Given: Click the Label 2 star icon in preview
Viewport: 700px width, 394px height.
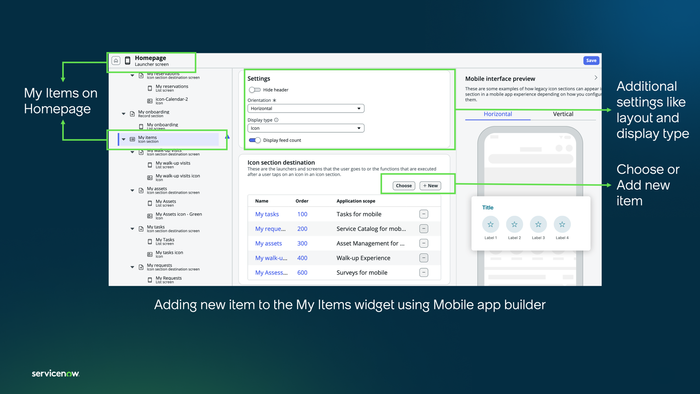Looking at the screenshot, I should (x=514, y=224).
